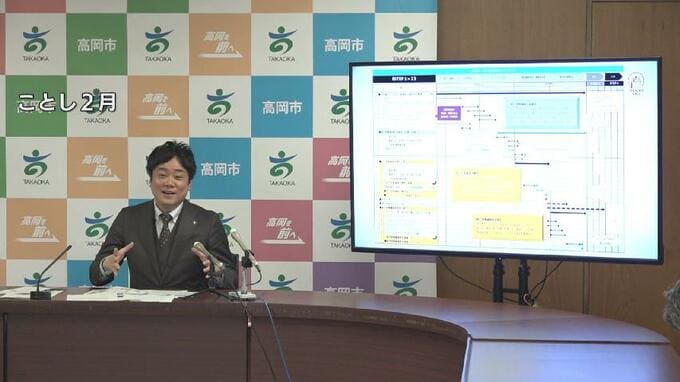Click the purple callout box on the slide
680x382 pixels.
[448, 113]
